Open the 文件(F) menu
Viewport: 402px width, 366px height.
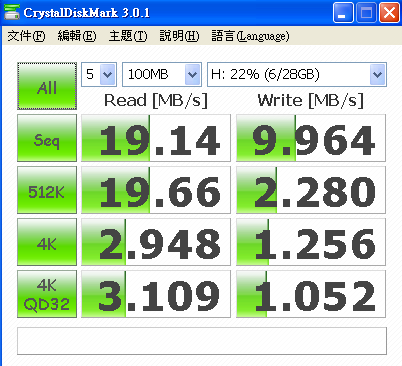click(26, 36)
